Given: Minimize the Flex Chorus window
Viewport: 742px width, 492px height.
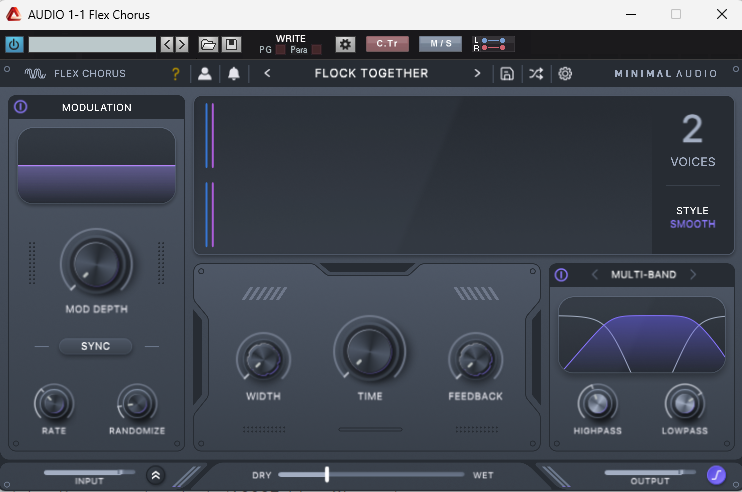Looking at the screenshot, I should 631,14.
